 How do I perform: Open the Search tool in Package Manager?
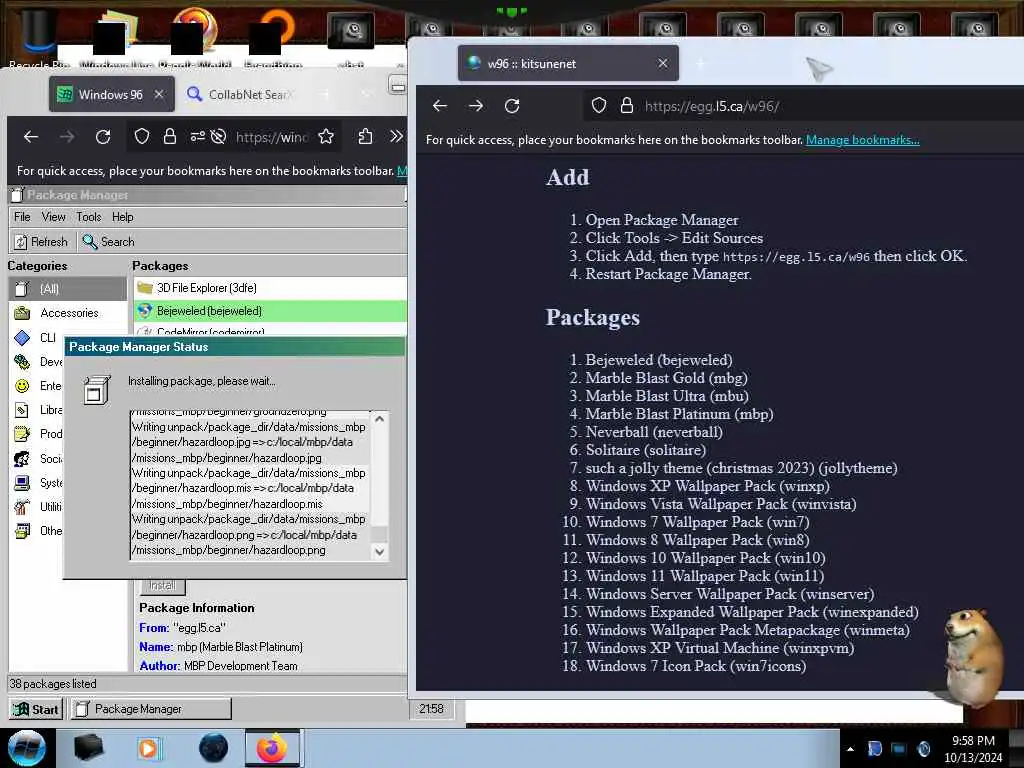[108, 242]
